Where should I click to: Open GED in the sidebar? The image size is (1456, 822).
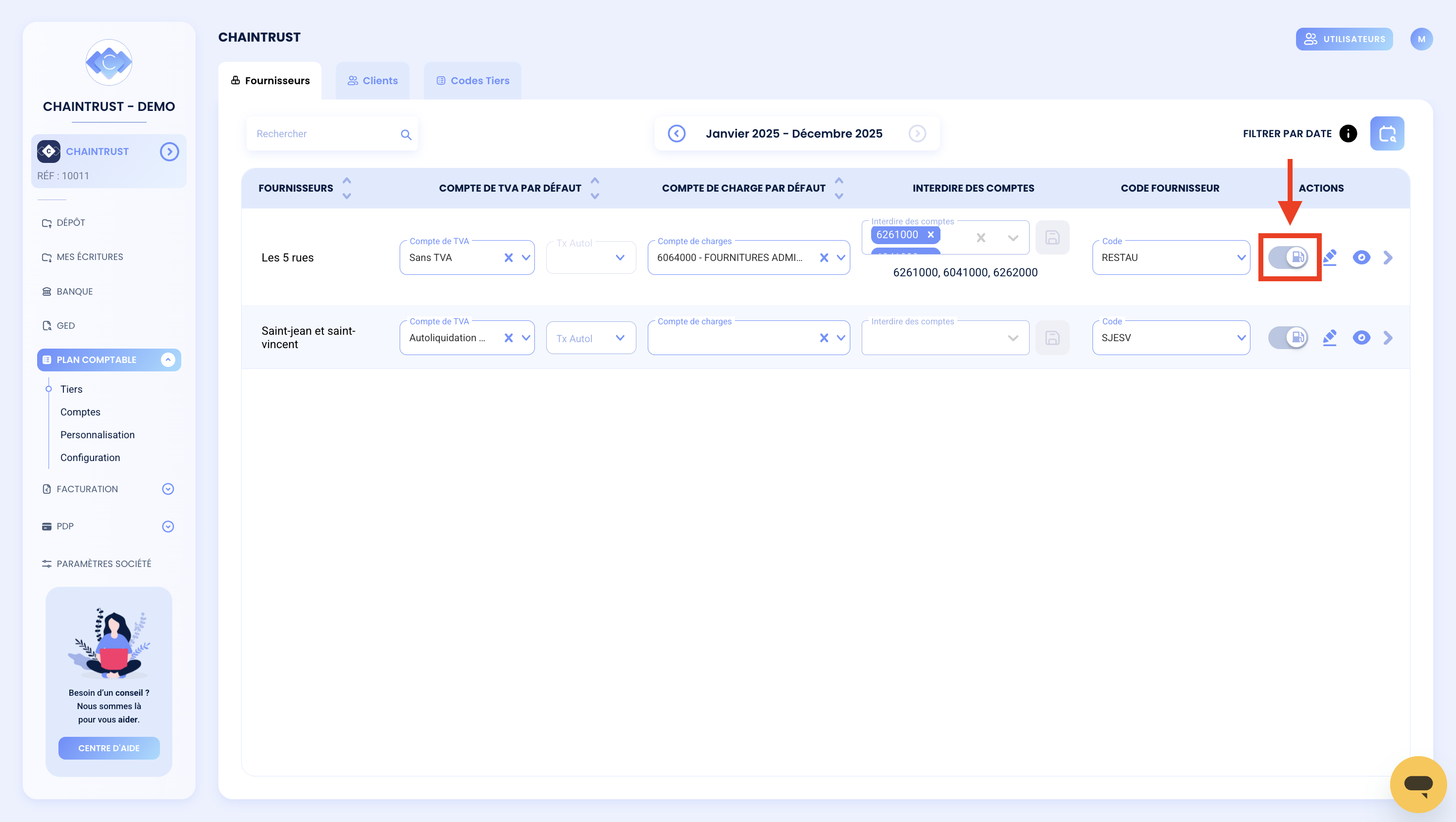point(58,326)
